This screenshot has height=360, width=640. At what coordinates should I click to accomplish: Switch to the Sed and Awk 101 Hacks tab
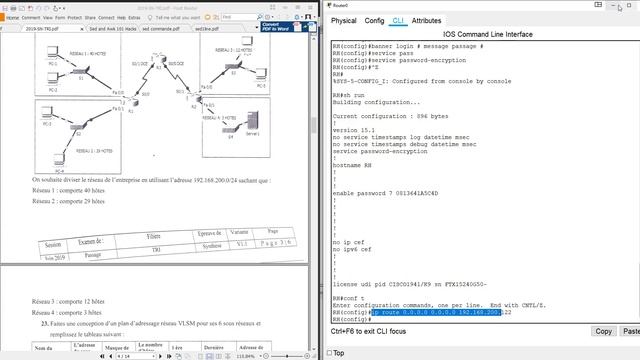(113, 29)
